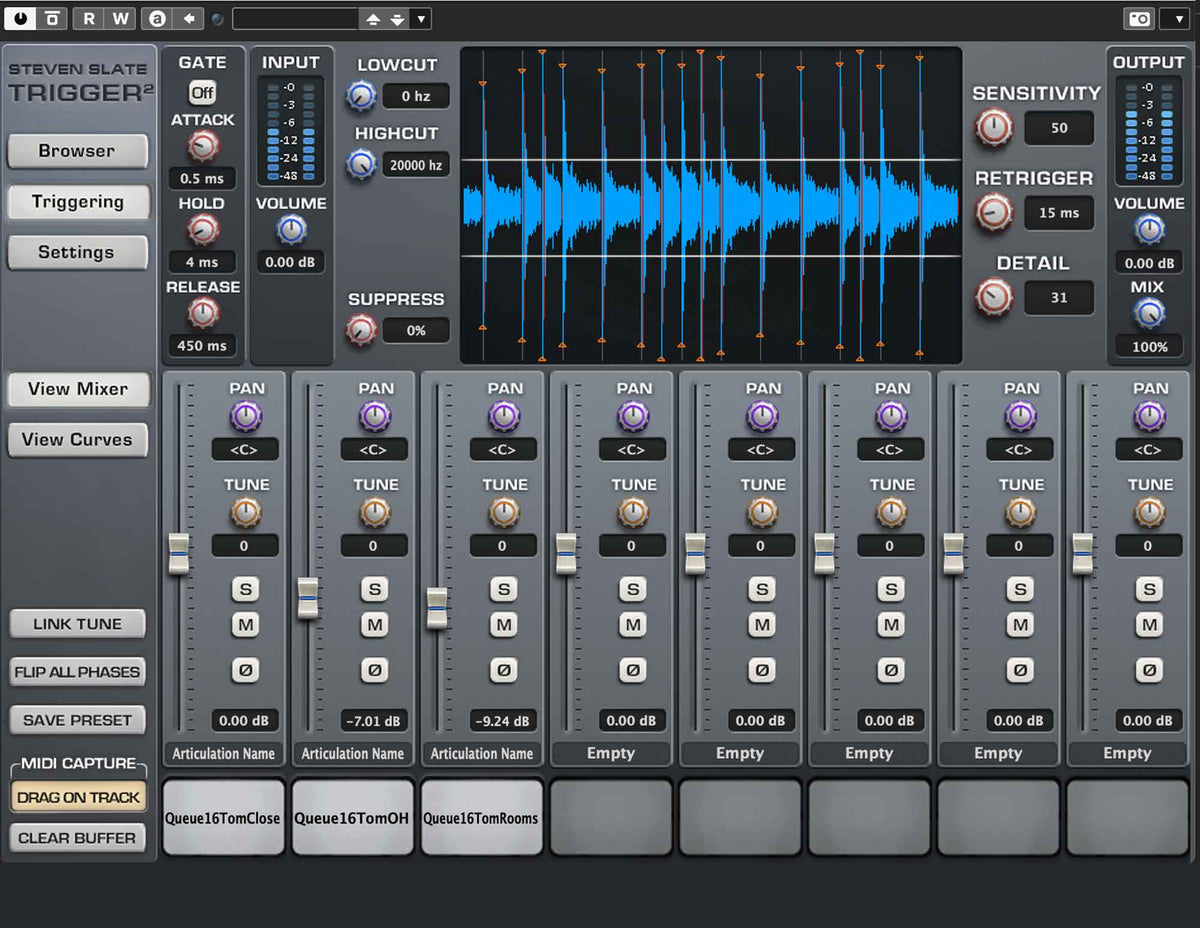Select the Queue16TomClose sample pad

[x=223, y=817]
